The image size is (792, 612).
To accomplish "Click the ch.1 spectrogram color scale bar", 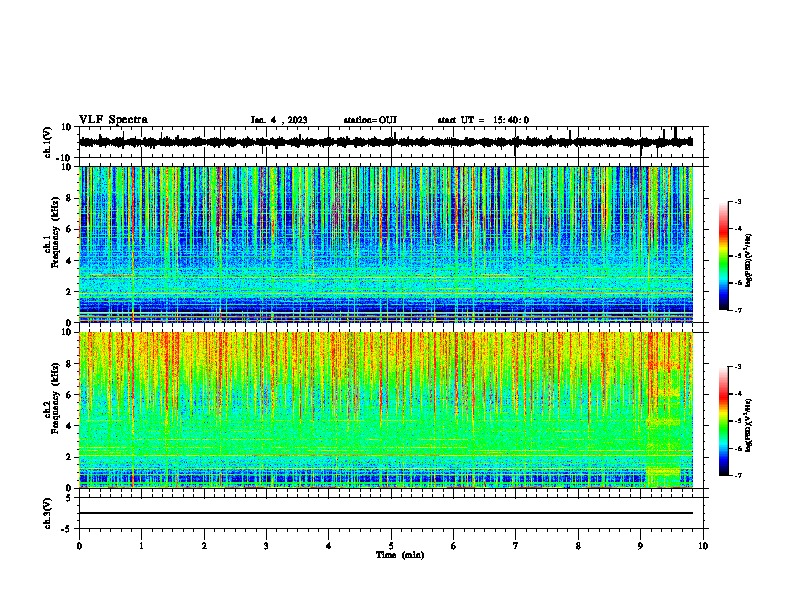I will pyautogui.click(x=723, y=256).
